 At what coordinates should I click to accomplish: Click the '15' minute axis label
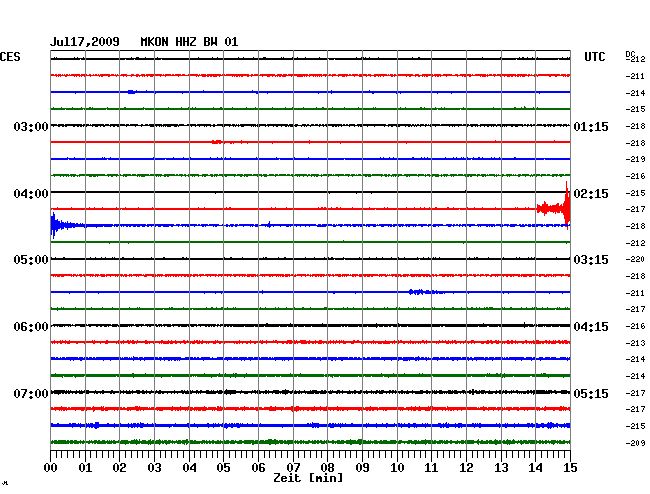pos(570,467)
